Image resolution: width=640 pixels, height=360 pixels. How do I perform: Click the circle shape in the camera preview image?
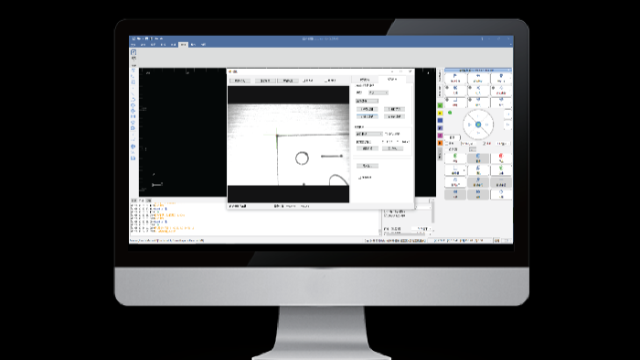(302, 158)
